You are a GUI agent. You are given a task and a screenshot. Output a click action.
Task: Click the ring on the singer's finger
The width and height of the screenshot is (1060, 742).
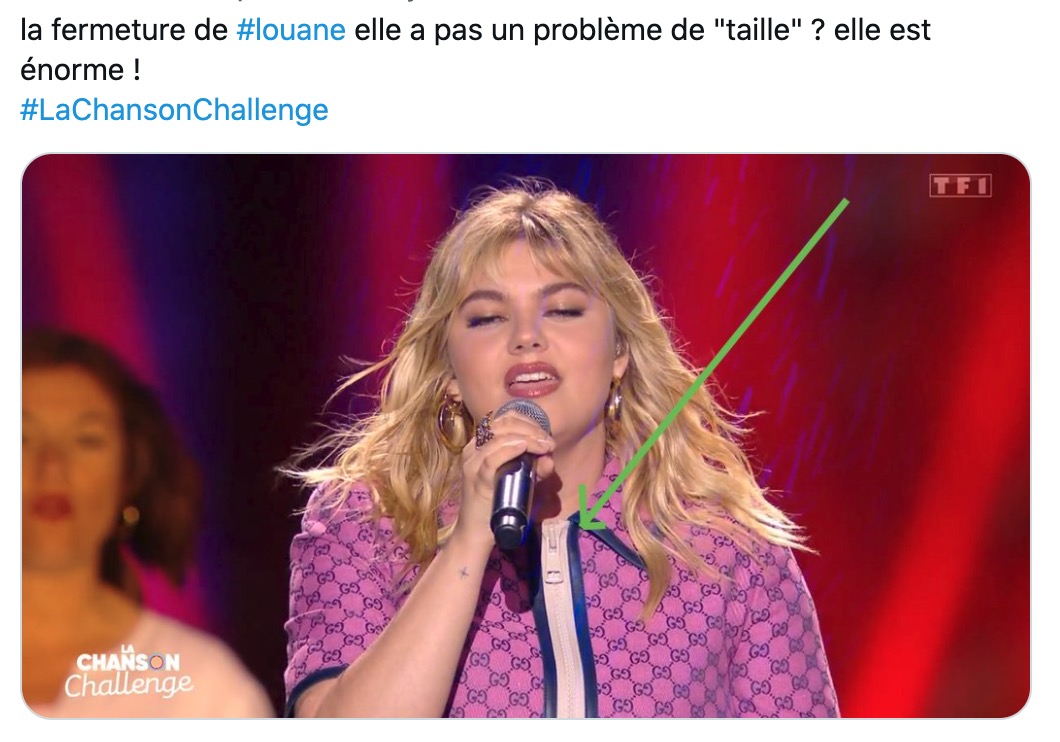tap(485, 430)
